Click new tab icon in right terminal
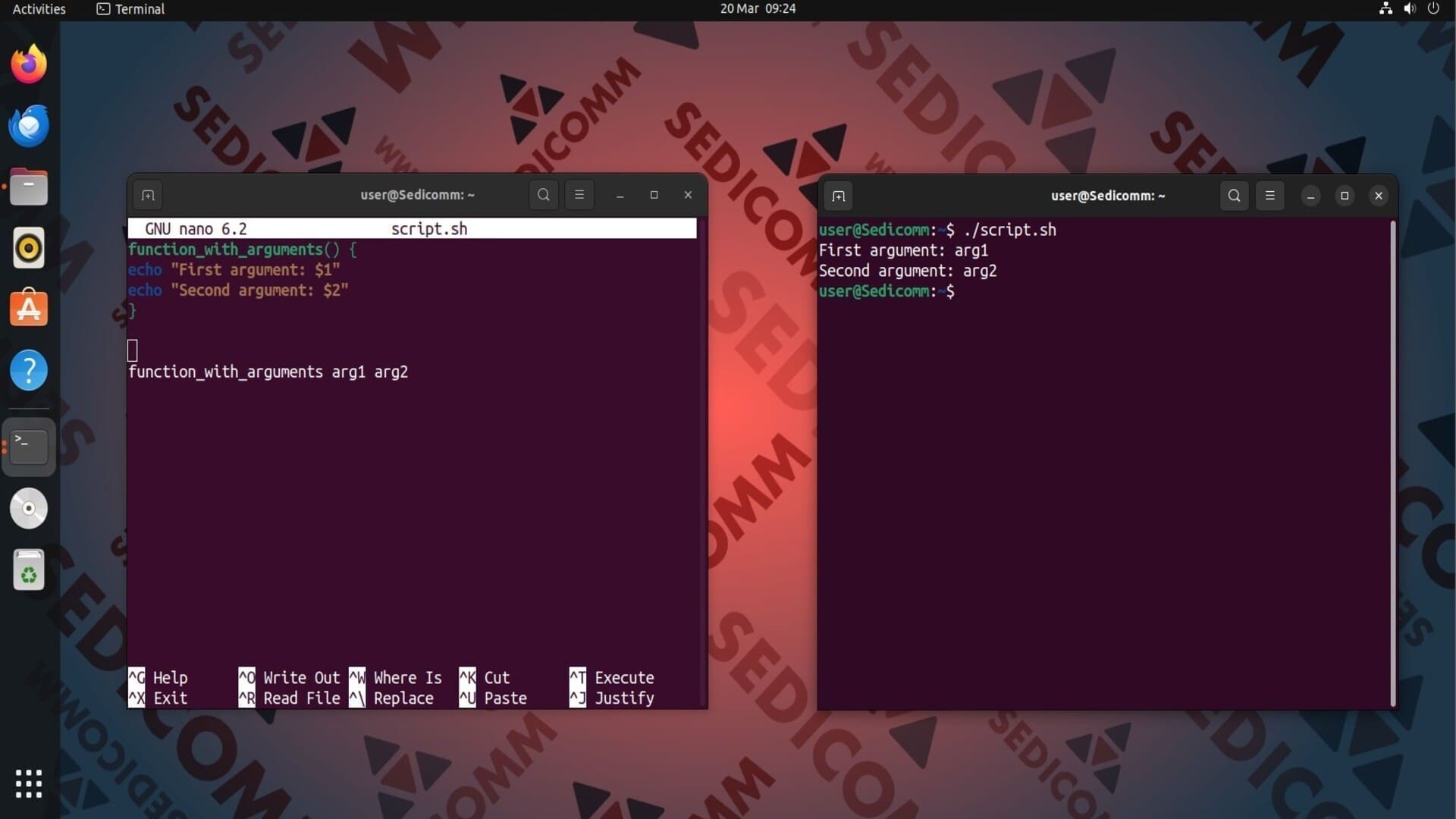The height and width of the screenshot is (819, 1456). coord(838,196)
